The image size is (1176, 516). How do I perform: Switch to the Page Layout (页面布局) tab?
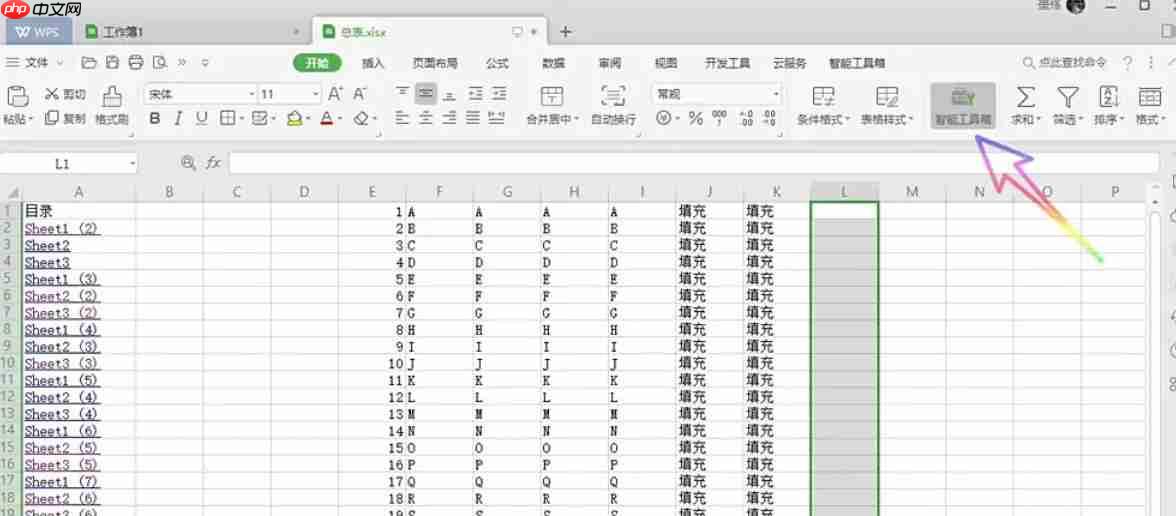[435, 63]
